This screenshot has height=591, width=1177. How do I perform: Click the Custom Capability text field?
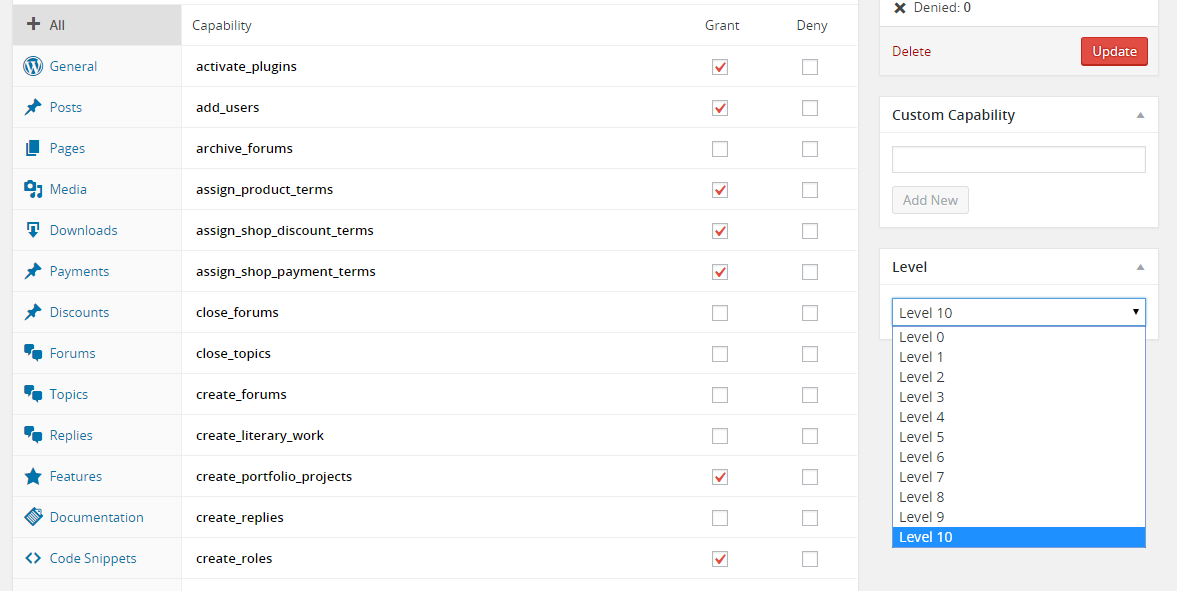(x=1018, y=160)
